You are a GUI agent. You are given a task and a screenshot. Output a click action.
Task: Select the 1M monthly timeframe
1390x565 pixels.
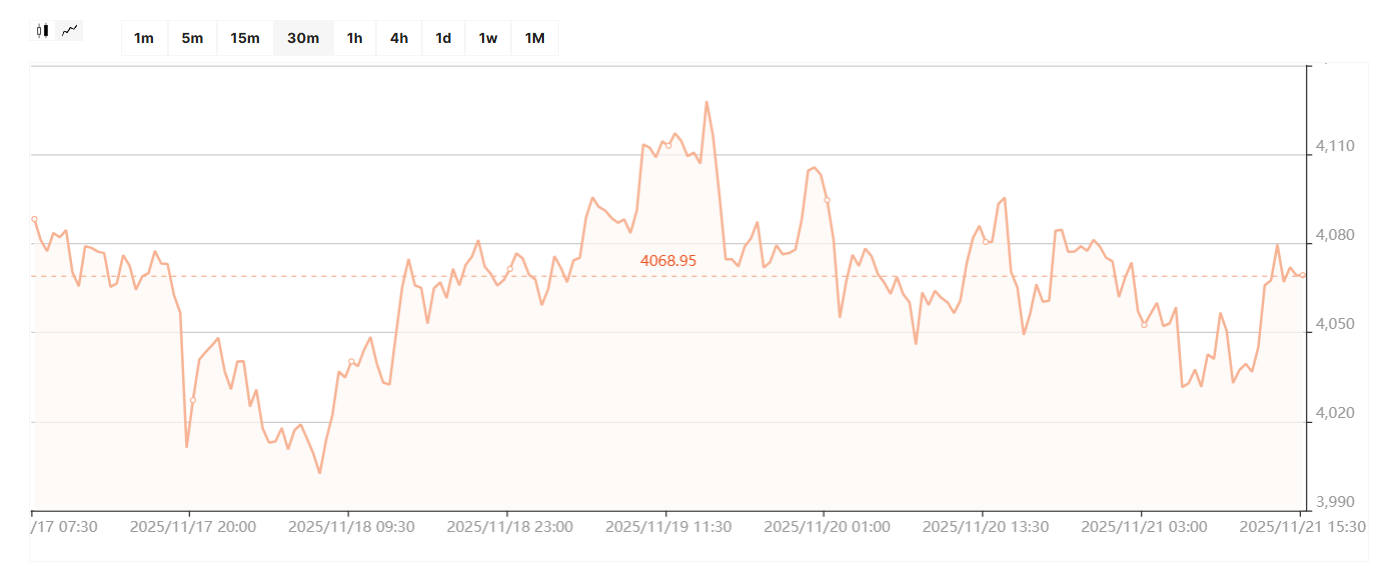535,38
